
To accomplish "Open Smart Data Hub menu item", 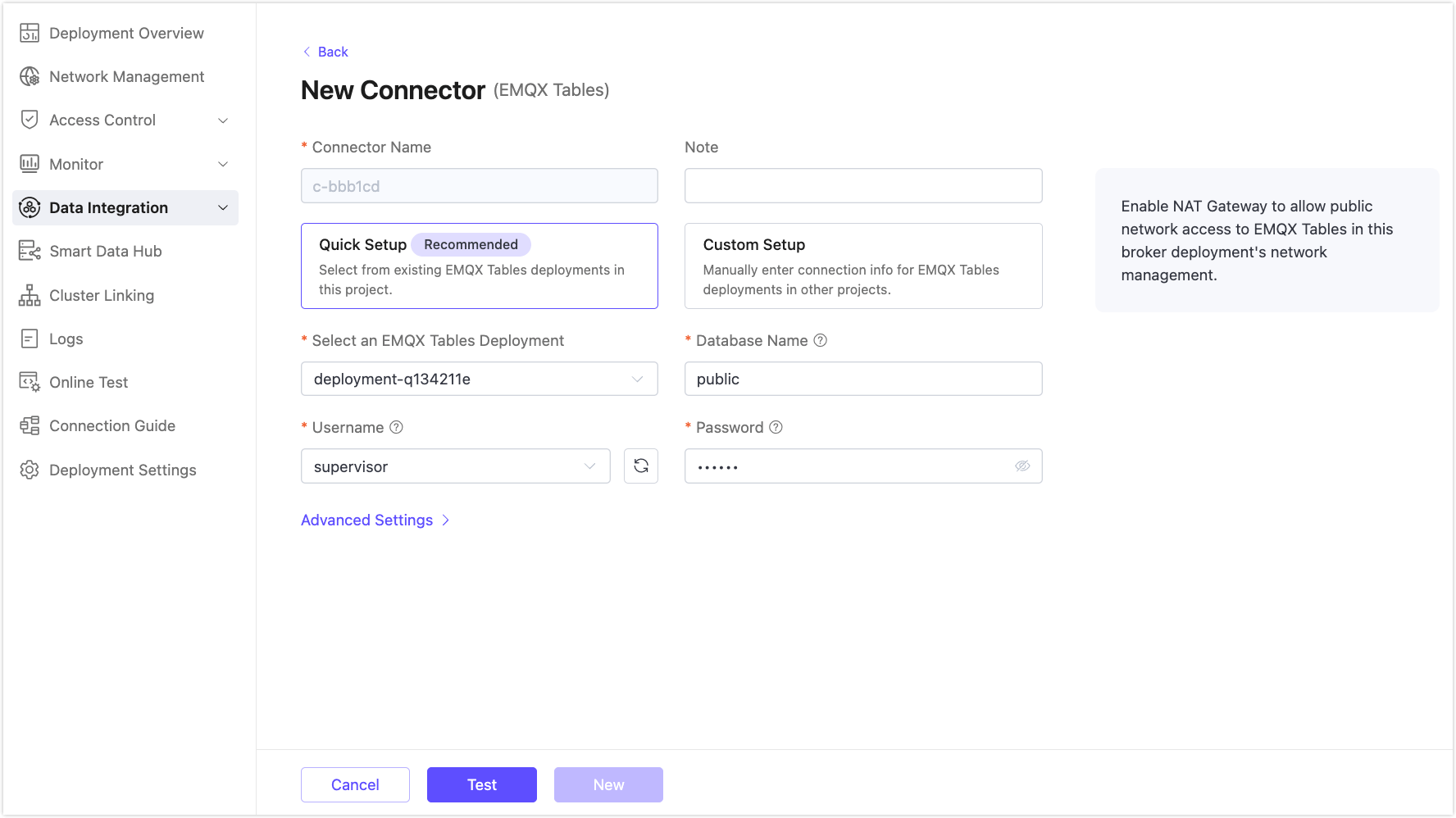I will coord(125,251).
